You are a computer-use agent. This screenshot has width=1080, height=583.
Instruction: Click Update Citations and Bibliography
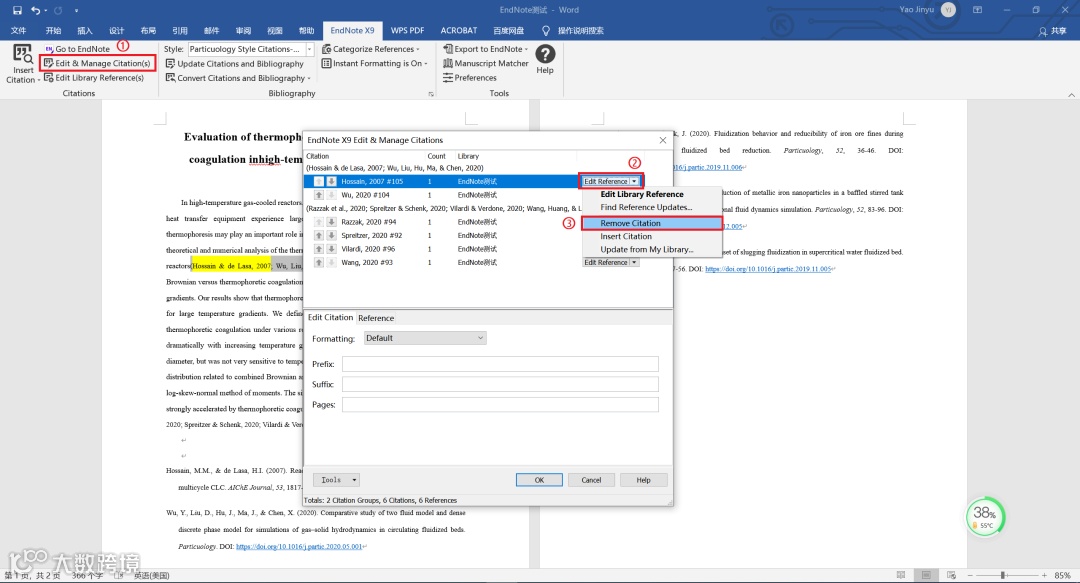(x=234, y=63)
